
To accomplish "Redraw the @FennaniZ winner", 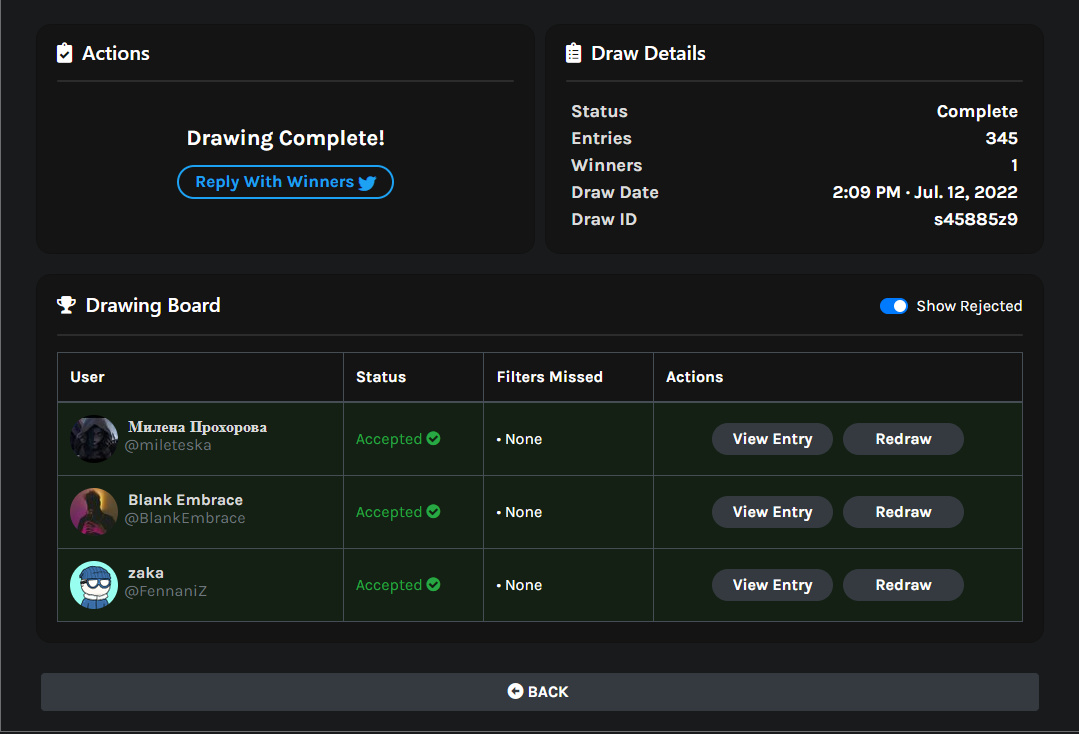I will [903, 585].
